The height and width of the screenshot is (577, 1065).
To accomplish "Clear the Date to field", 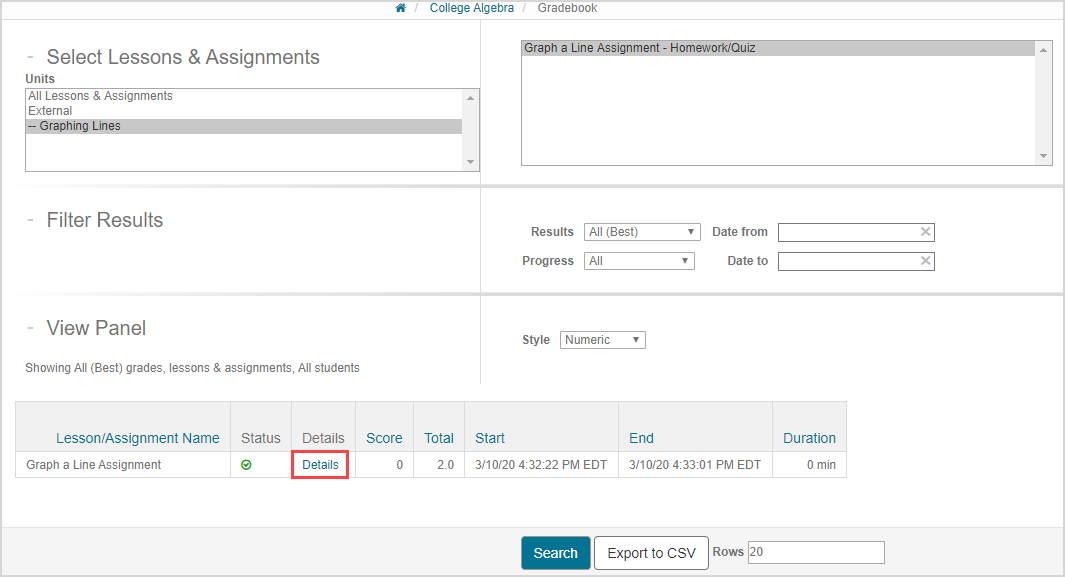I will (925, 261).
